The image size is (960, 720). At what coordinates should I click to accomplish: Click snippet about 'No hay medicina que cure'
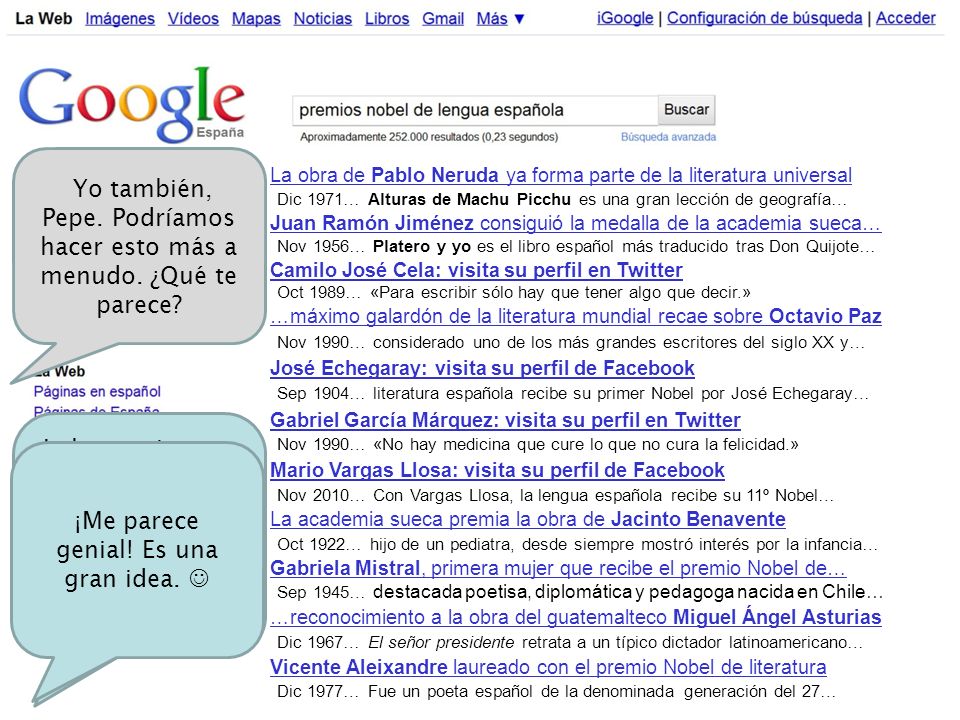(538, 444)
